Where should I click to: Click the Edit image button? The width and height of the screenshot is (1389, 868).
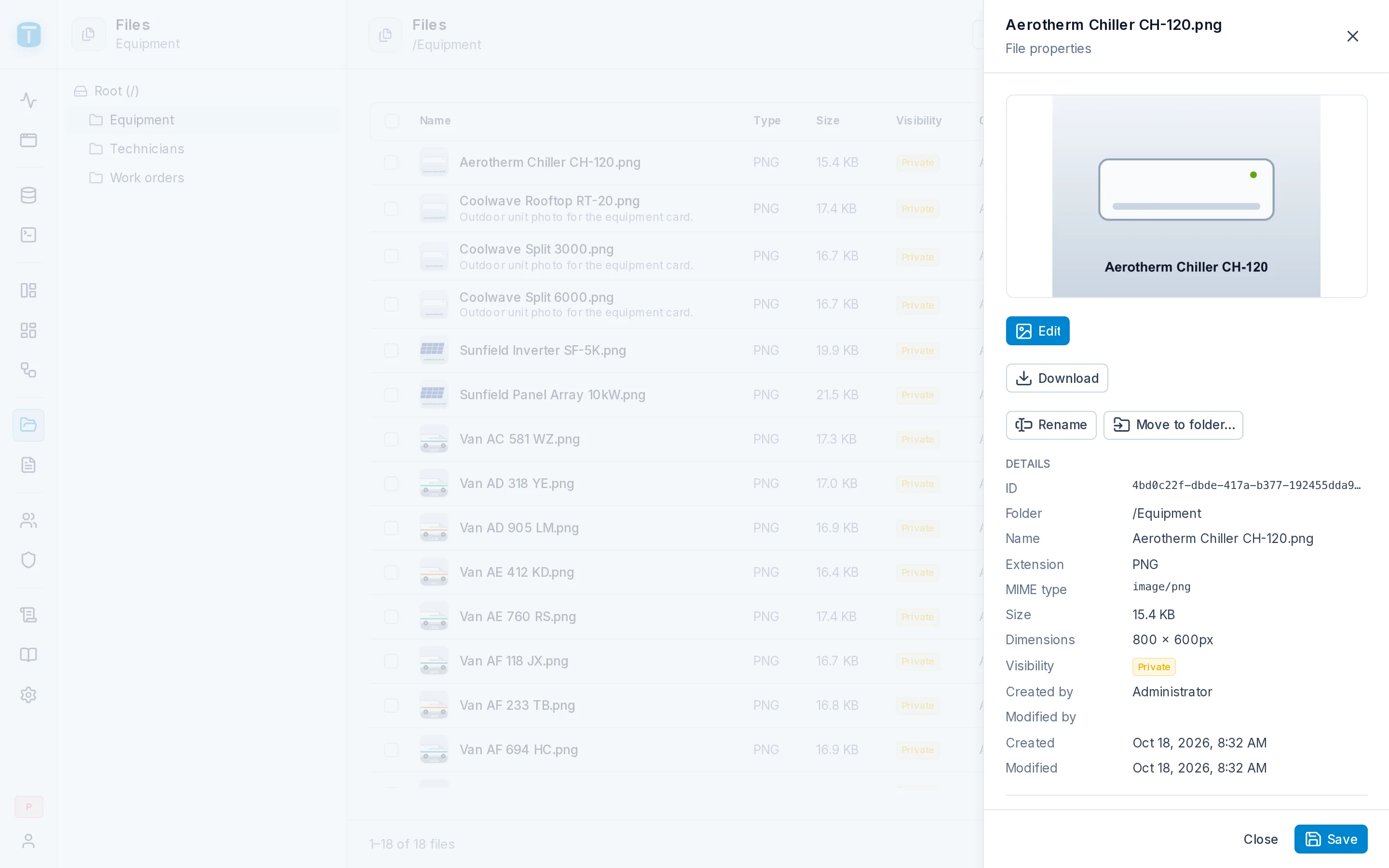(x=1037, y=331)
